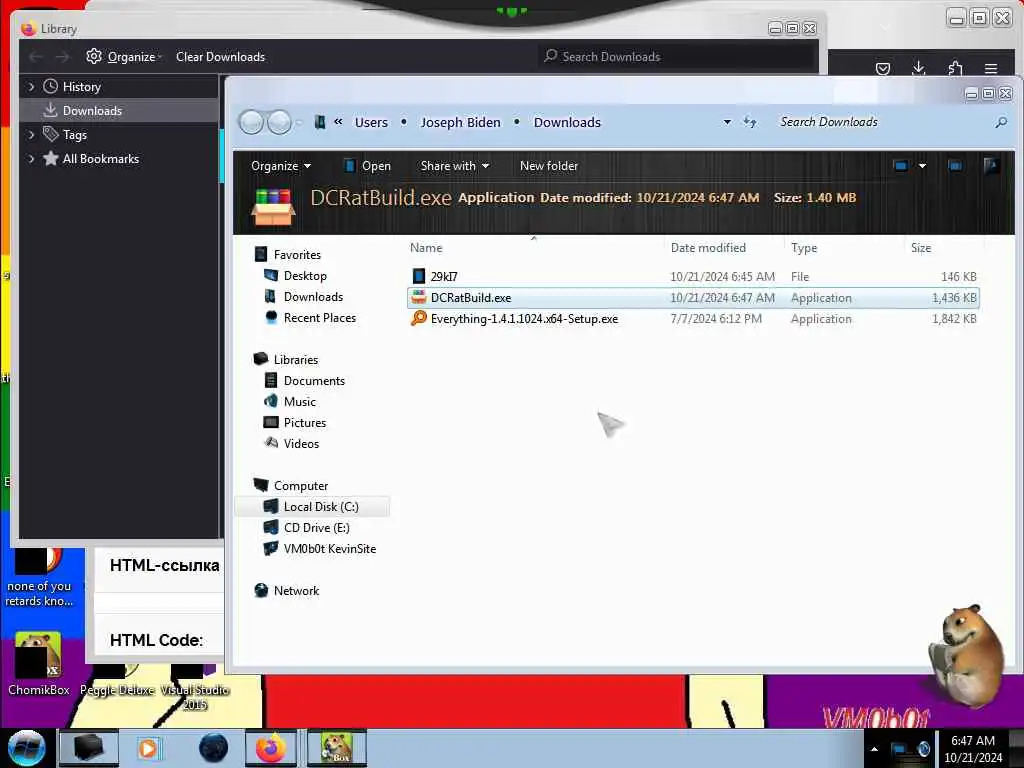Open the Videos library
1024x768 pixels.
(301, 443)
